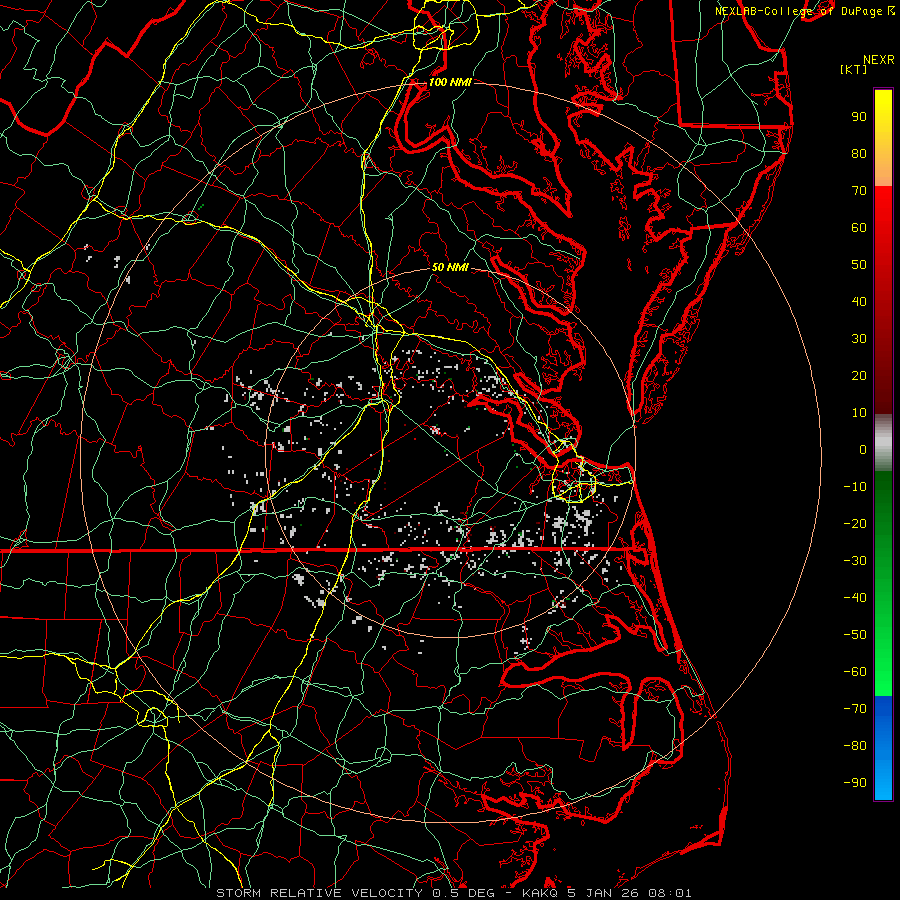Click the positive 70 scale value
Screen dimensions: 900x900
(x=859, y=191)
